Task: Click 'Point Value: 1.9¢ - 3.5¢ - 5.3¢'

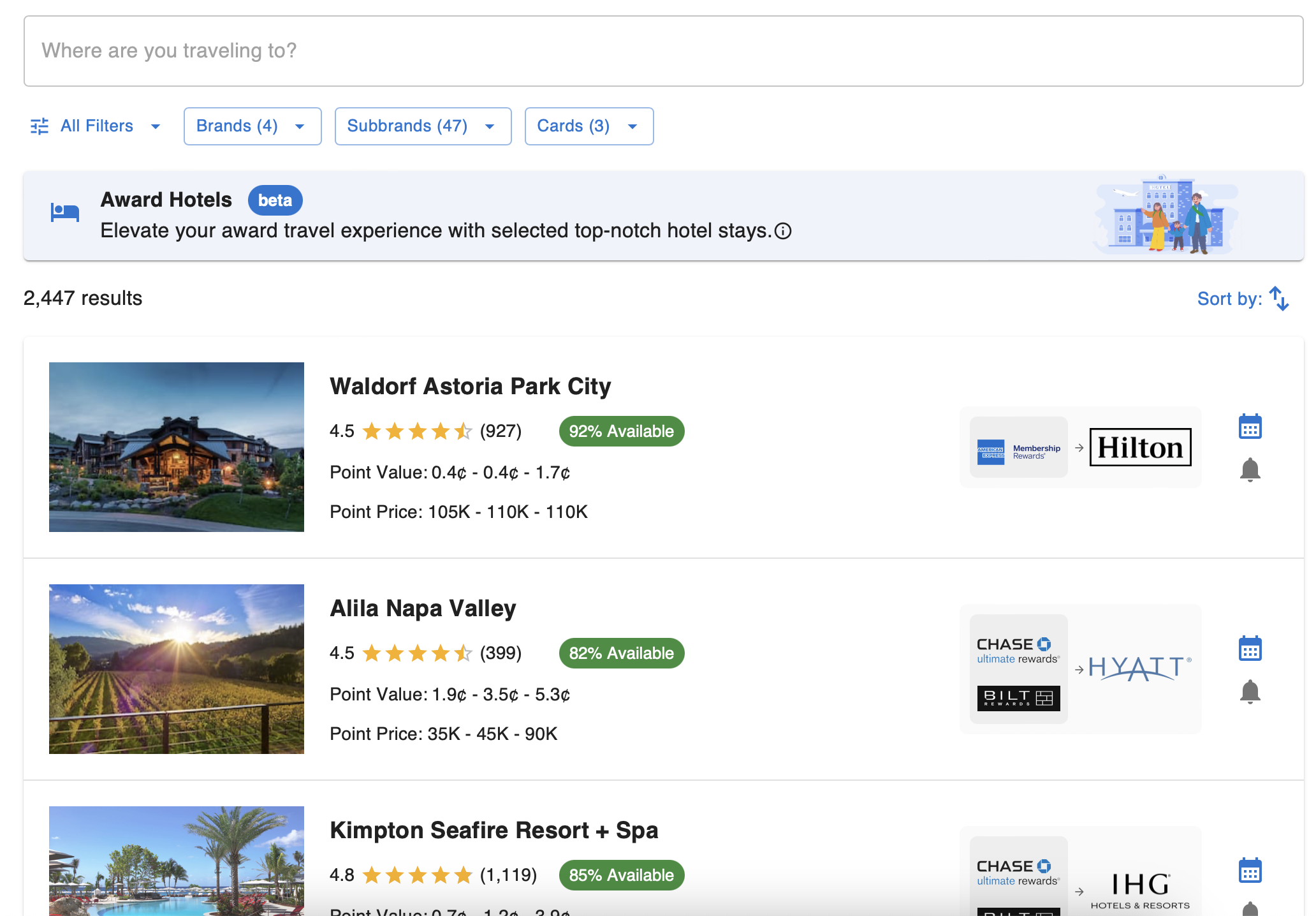Action: click(x=450, y=695)
